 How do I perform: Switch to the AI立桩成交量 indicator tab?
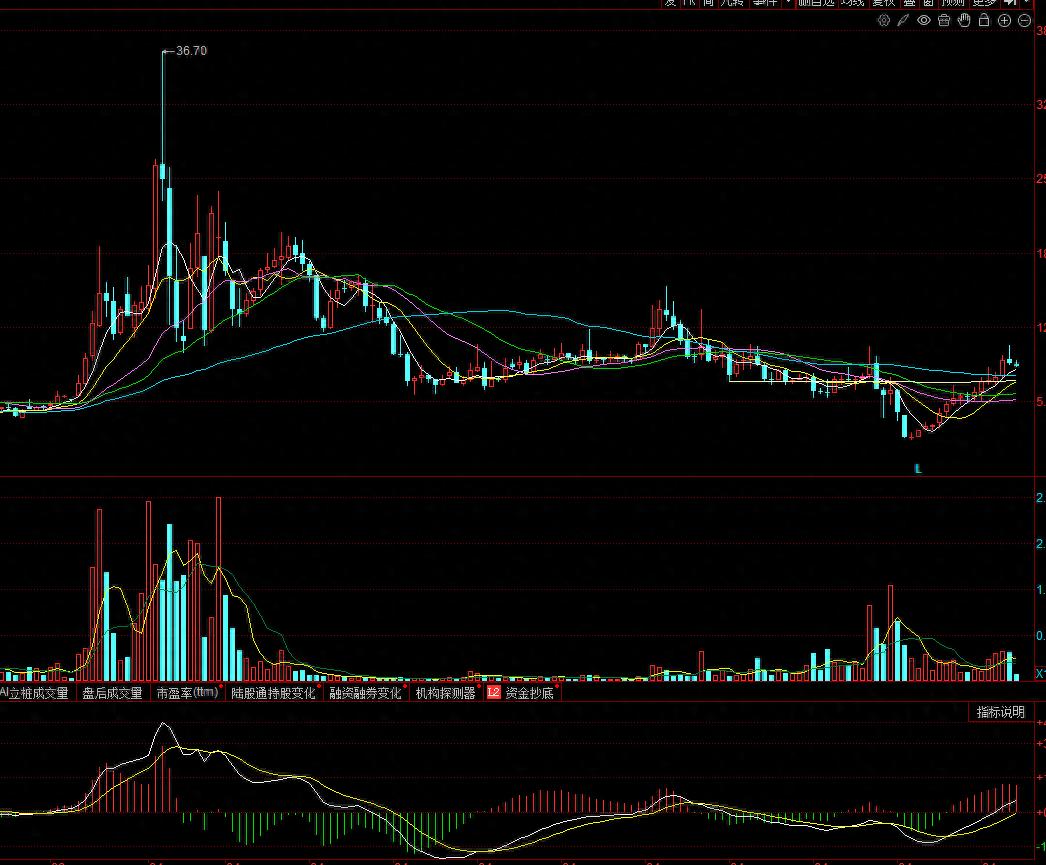tap(36, 693)
